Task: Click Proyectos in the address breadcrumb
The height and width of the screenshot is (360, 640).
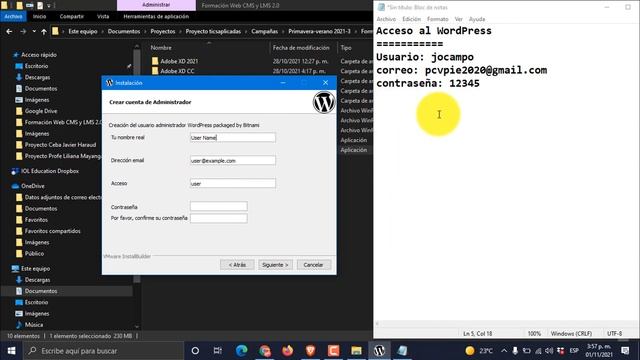Action: [x=162, y=31]
